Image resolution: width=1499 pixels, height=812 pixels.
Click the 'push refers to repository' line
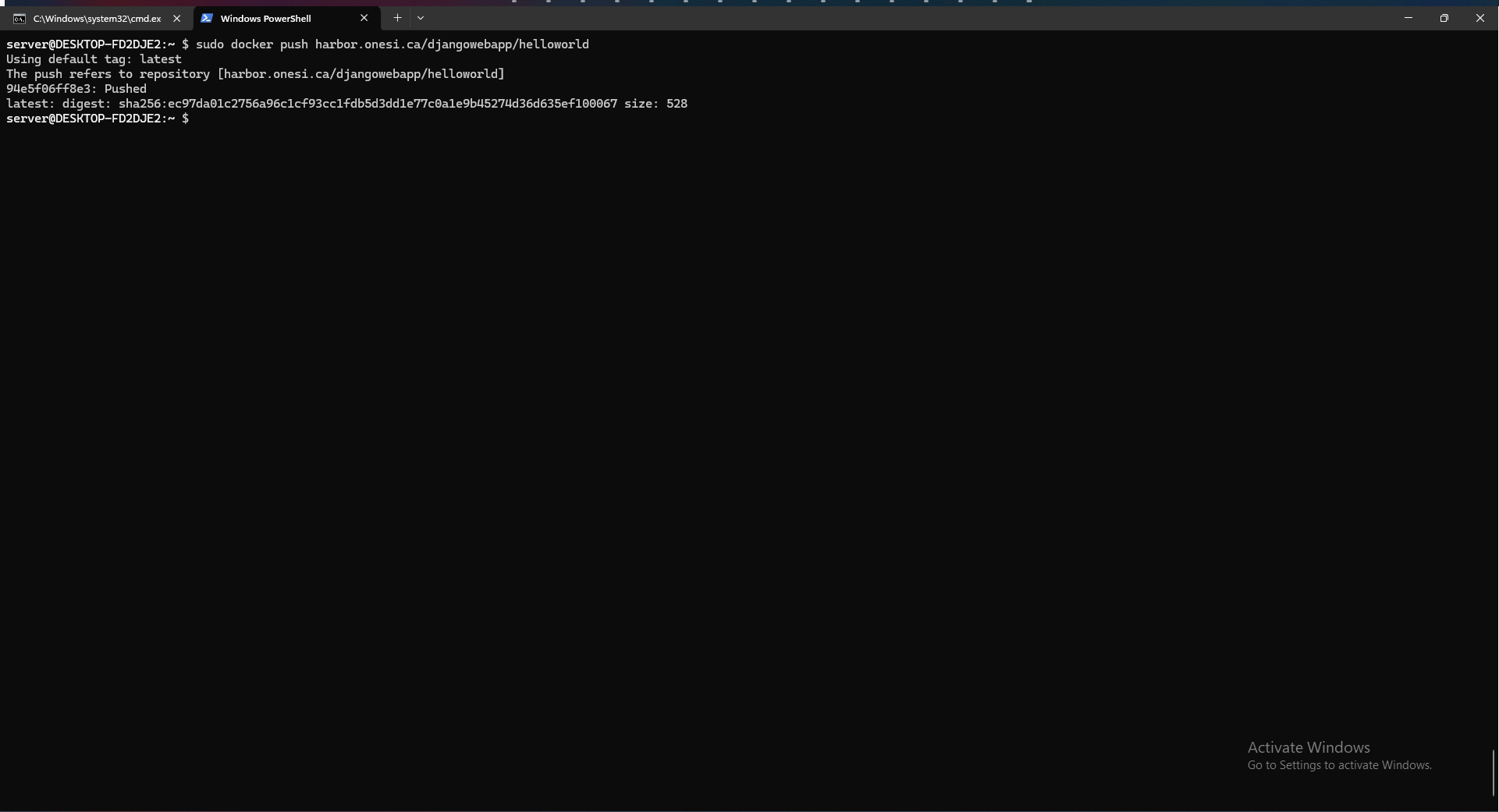tap(255, 74)
